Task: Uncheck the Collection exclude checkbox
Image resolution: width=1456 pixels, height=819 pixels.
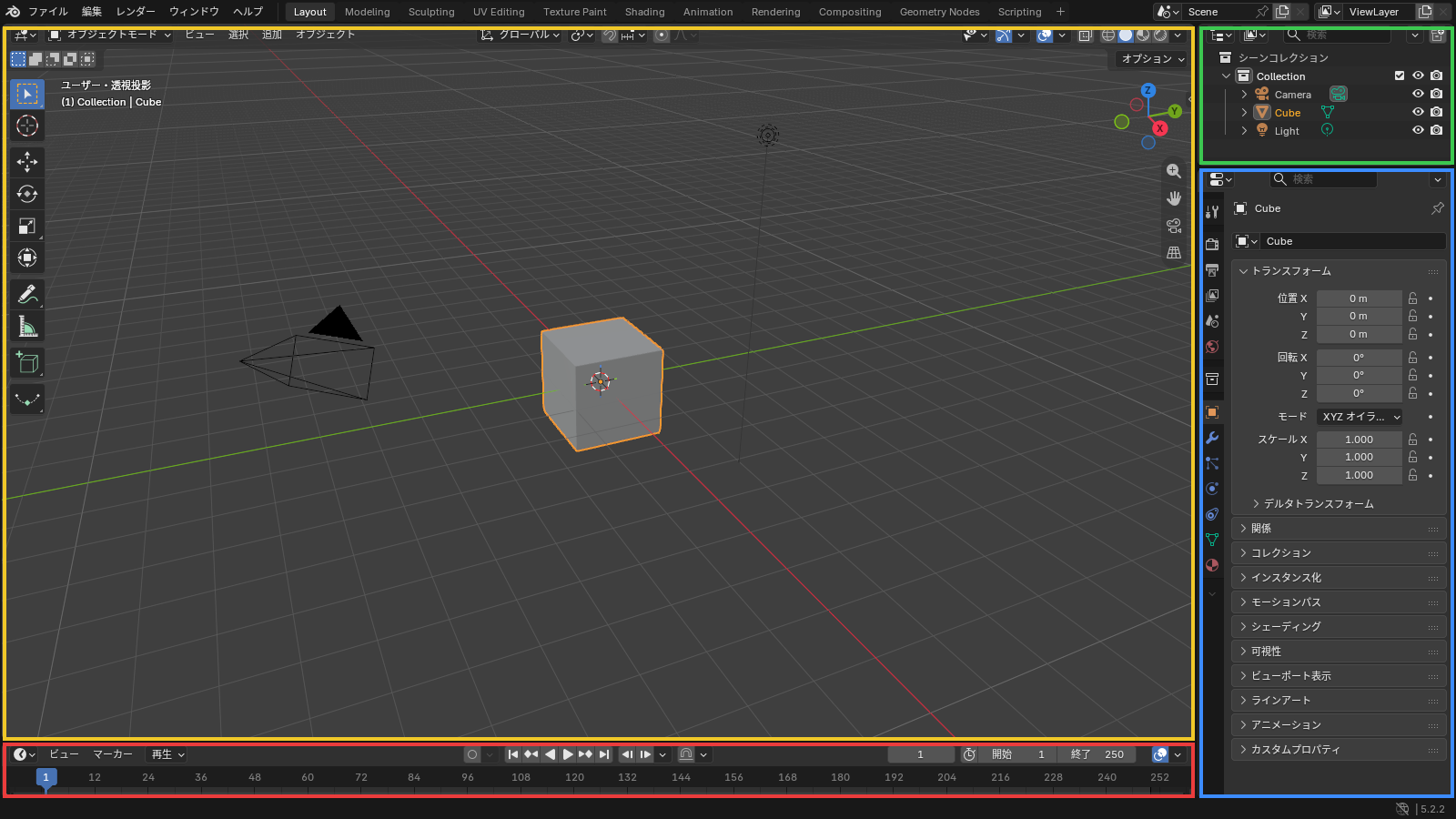Action: [1400, 76]
